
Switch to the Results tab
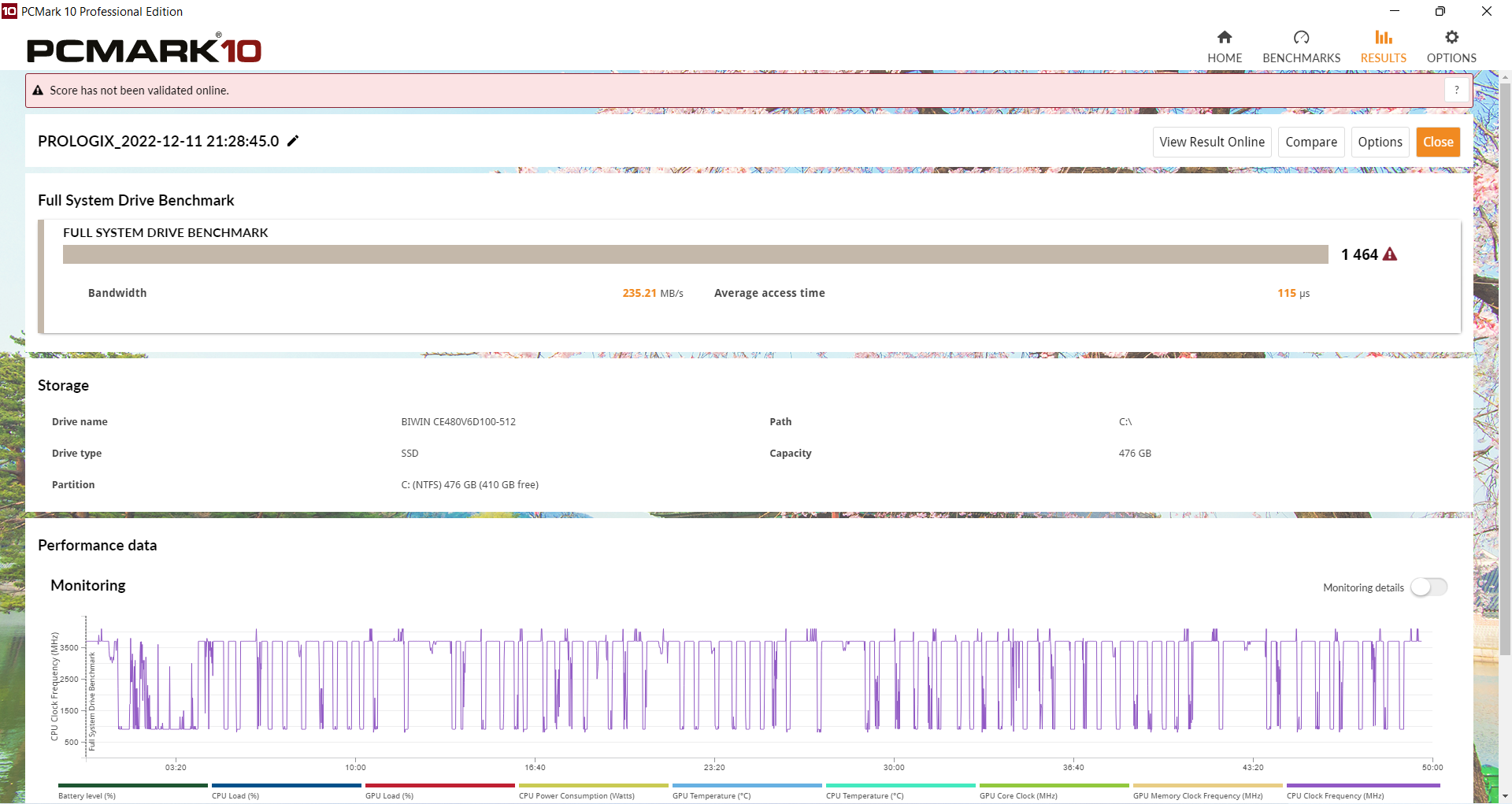1384,47
